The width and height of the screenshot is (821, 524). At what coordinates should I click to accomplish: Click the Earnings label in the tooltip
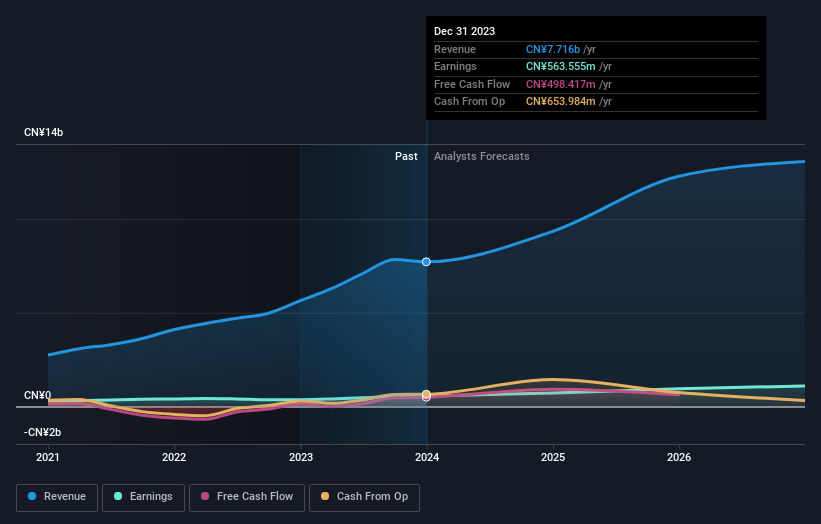pyautogui.click(x=455, y=66)
